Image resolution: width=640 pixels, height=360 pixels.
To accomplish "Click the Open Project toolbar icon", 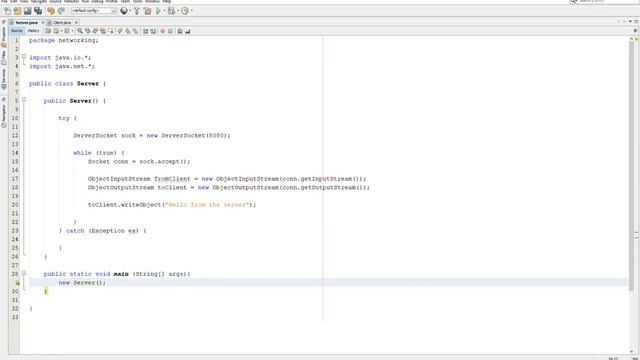I will pyautogui.click(x=28, y=11).
